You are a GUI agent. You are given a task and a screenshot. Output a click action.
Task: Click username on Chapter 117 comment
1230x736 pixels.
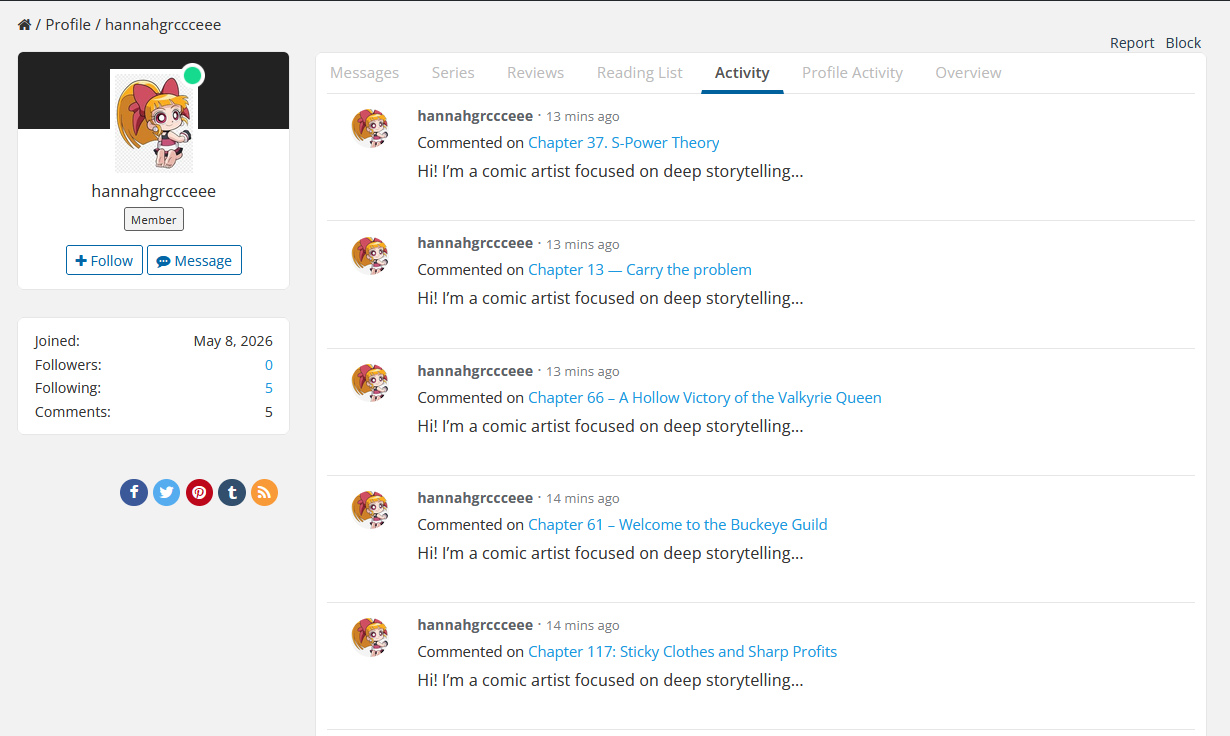coord(475,624)
